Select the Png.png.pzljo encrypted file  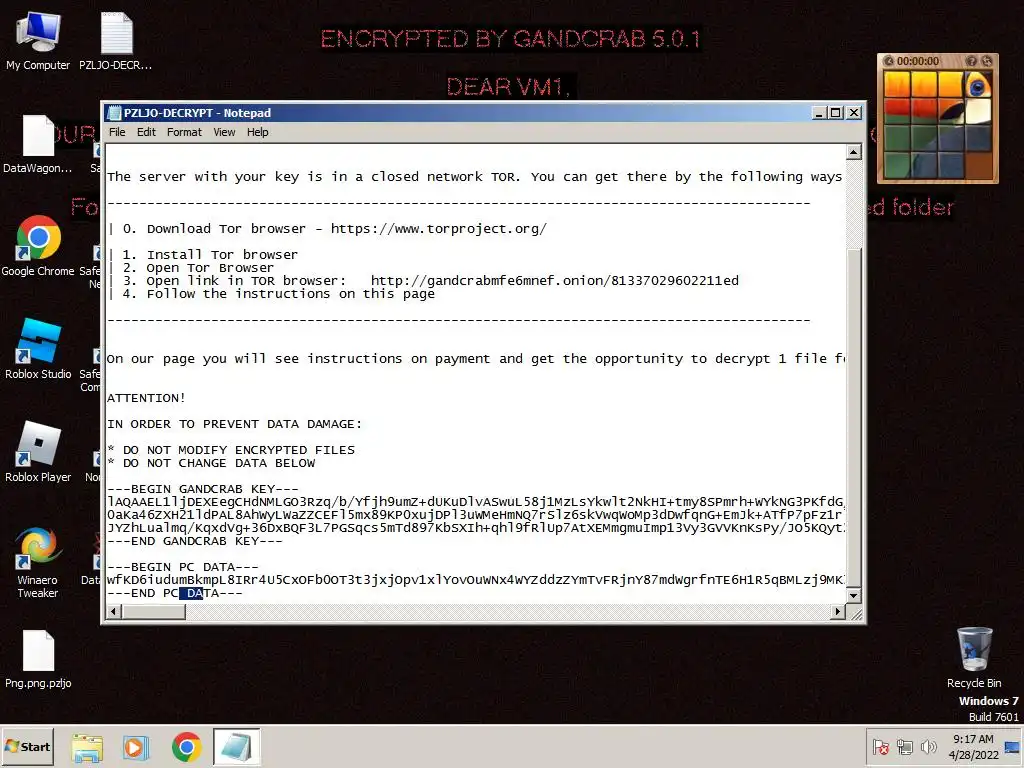click(38, 658)
